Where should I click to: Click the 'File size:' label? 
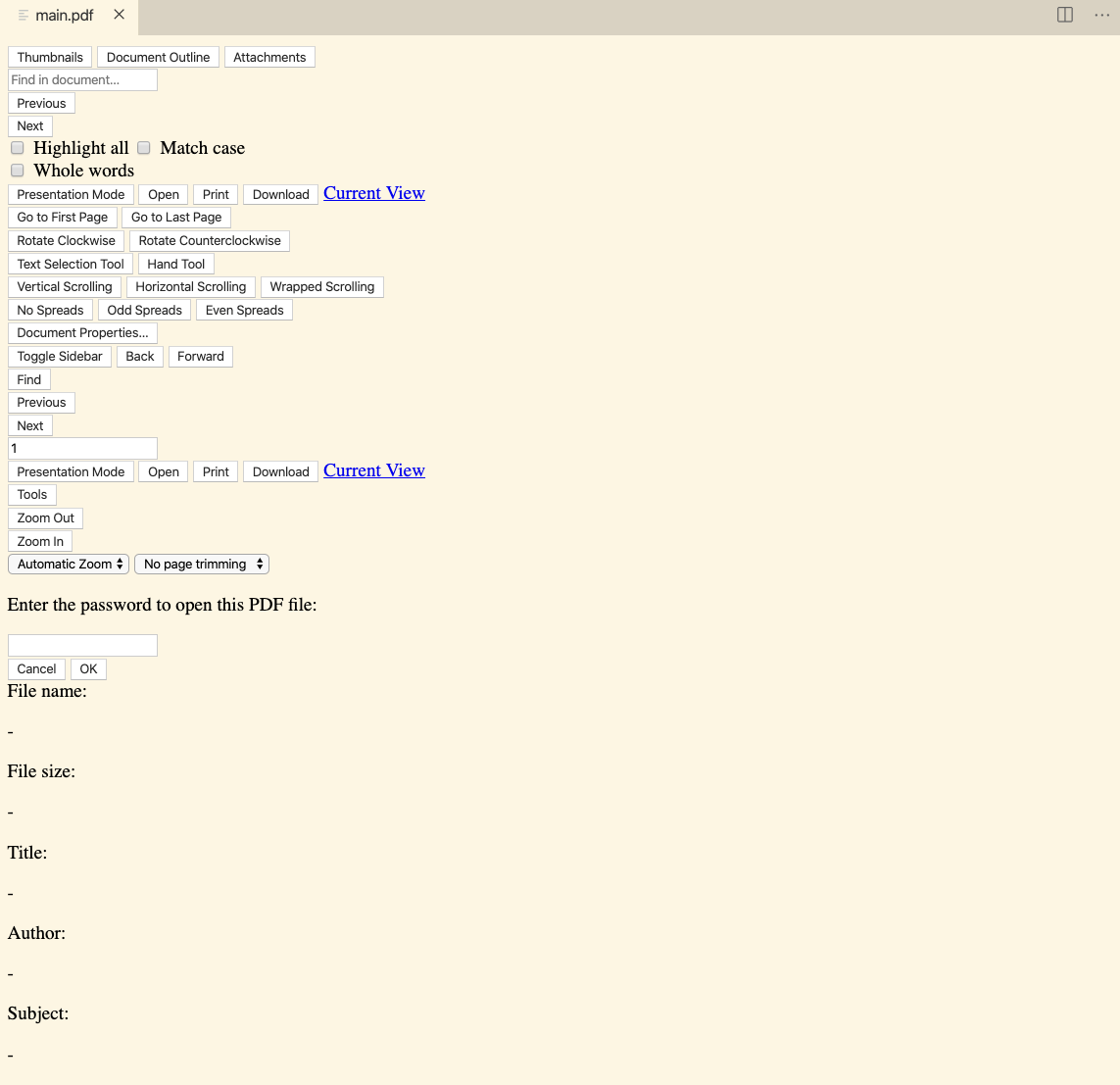click(x=41, y=771)
